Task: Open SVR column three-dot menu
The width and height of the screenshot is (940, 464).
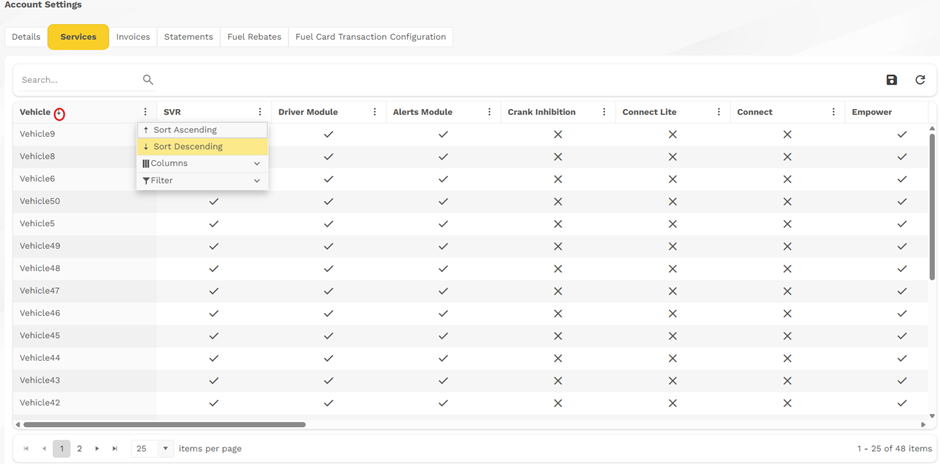Action: click(260, 112)
